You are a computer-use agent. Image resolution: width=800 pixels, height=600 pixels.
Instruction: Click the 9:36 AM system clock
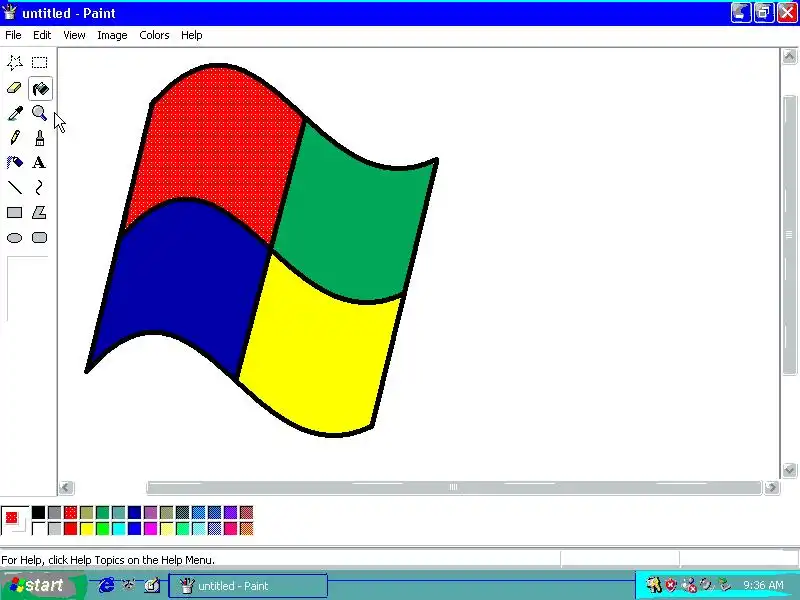click(x=763, y=585)
